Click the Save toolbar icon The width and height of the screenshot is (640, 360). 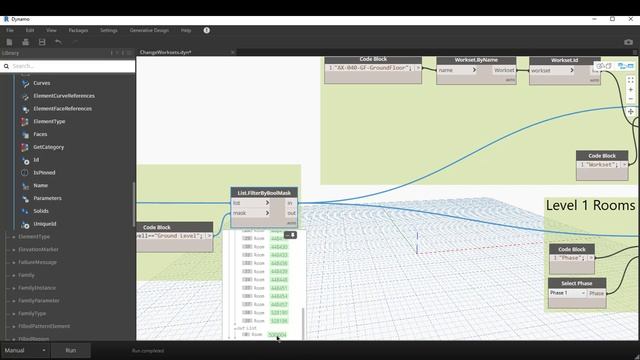42,42
